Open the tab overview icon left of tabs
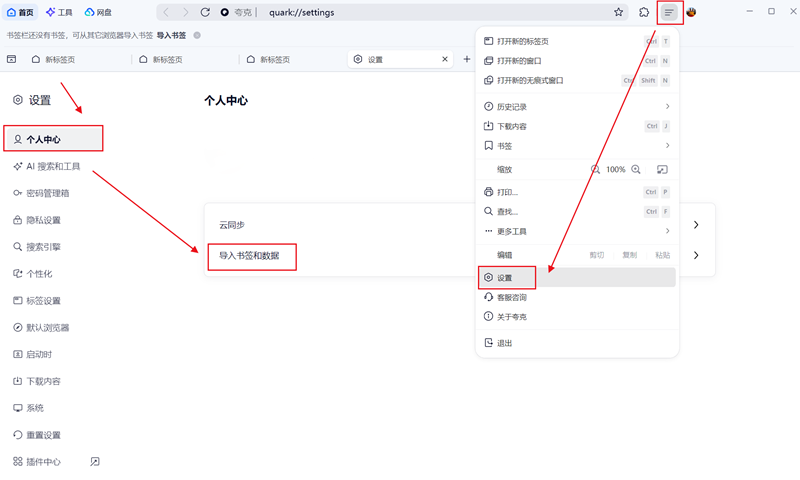This screenshot has height=480, width=800. tap(11, 59)
